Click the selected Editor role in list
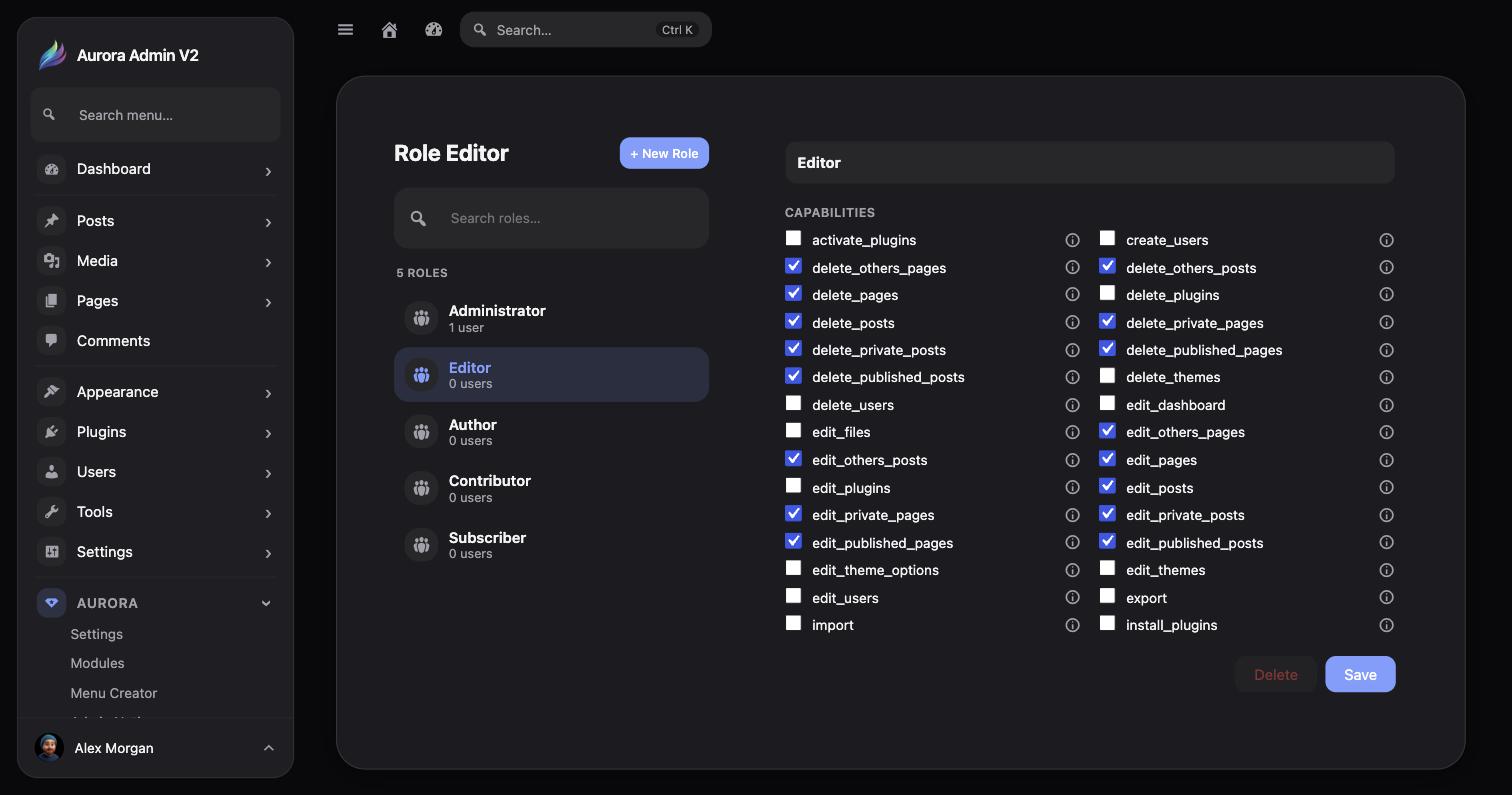 click(x=551, y=375)
